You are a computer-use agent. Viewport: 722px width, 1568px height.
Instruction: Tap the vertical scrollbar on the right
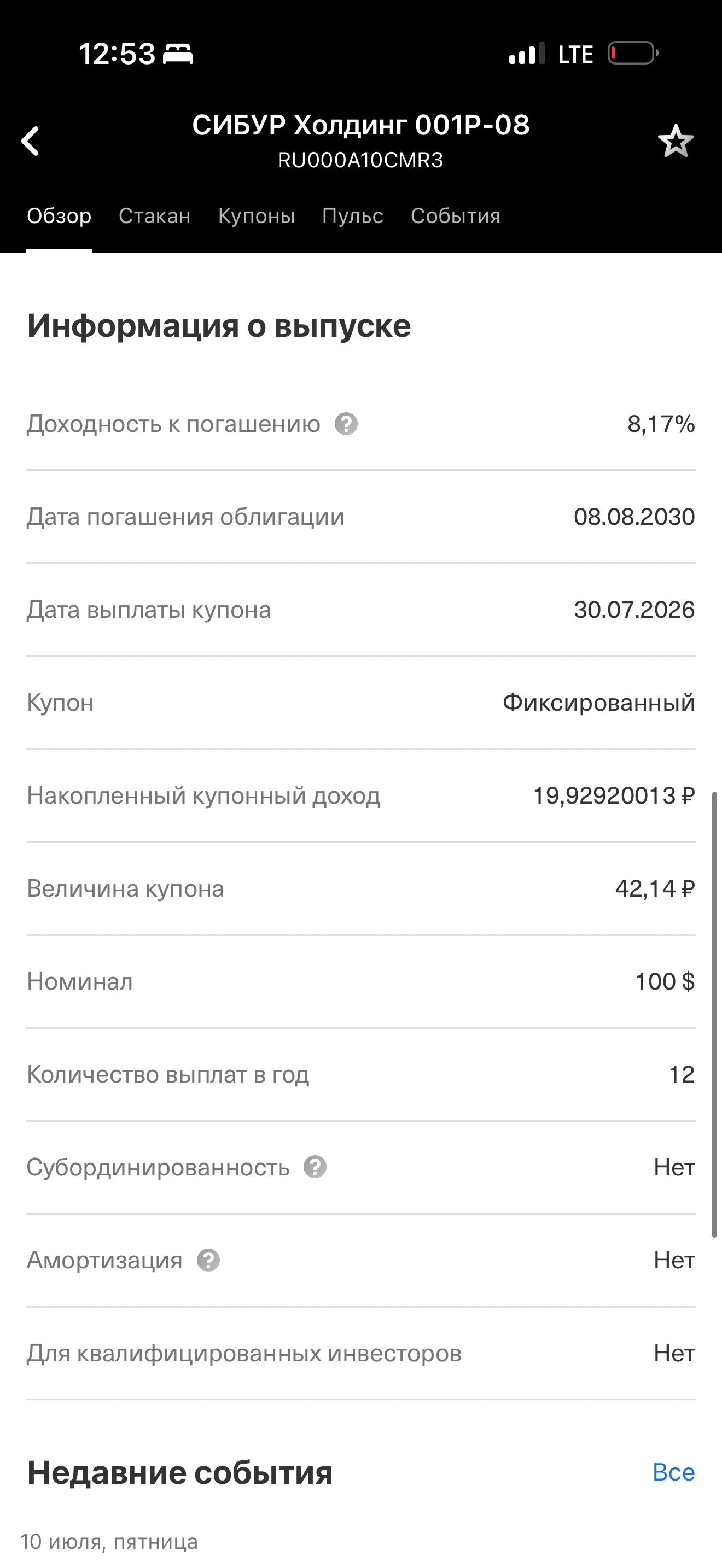pyautogui.click(x=715, y=1014)
